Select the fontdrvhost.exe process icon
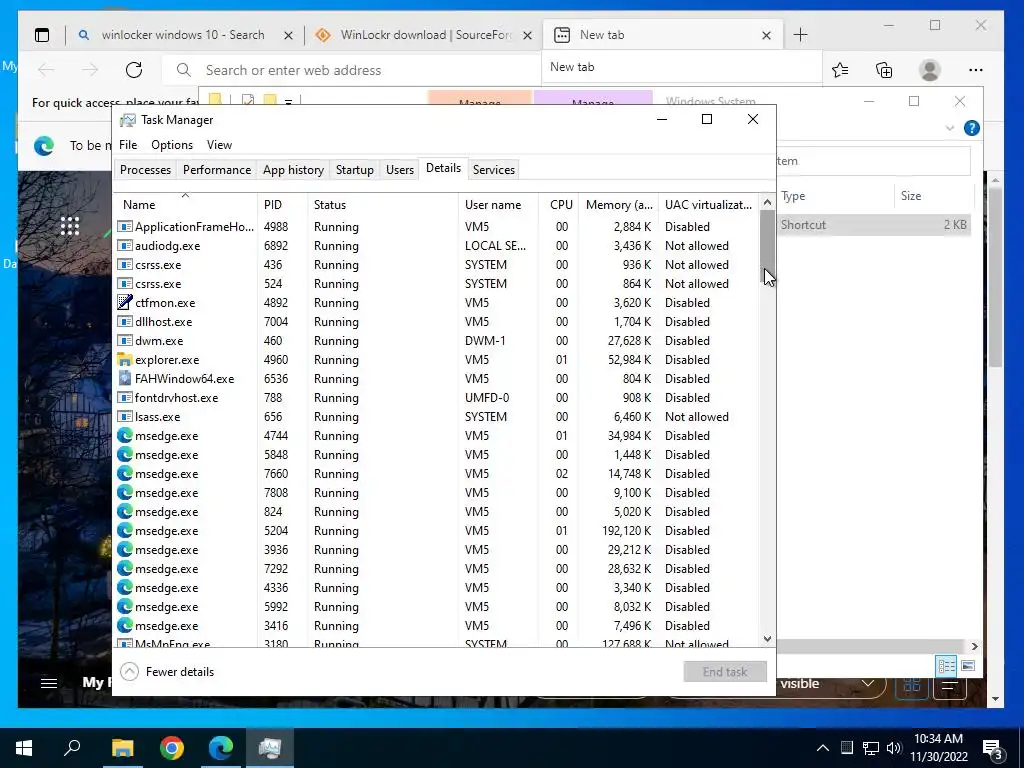The image size is (1024, 768). point(124,397)
